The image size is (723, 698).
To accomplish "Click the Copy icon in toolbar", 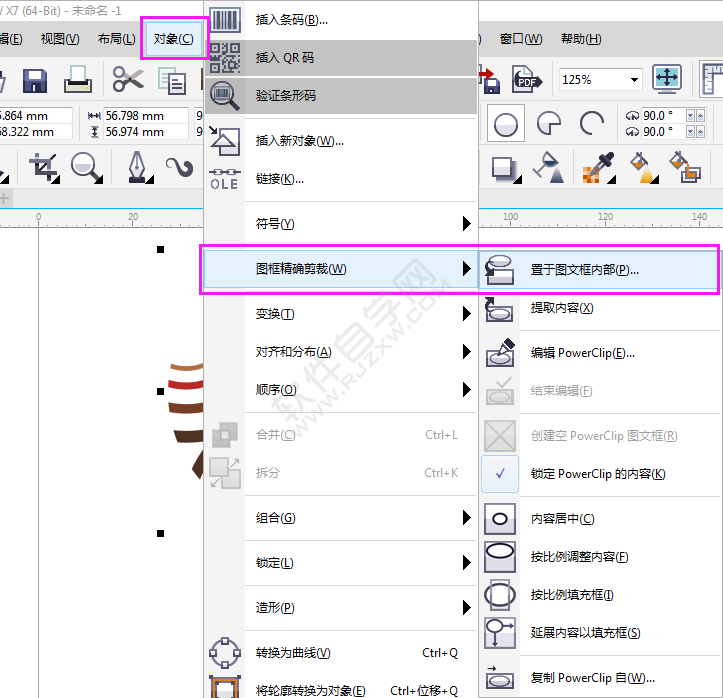I will click(172, 81).
